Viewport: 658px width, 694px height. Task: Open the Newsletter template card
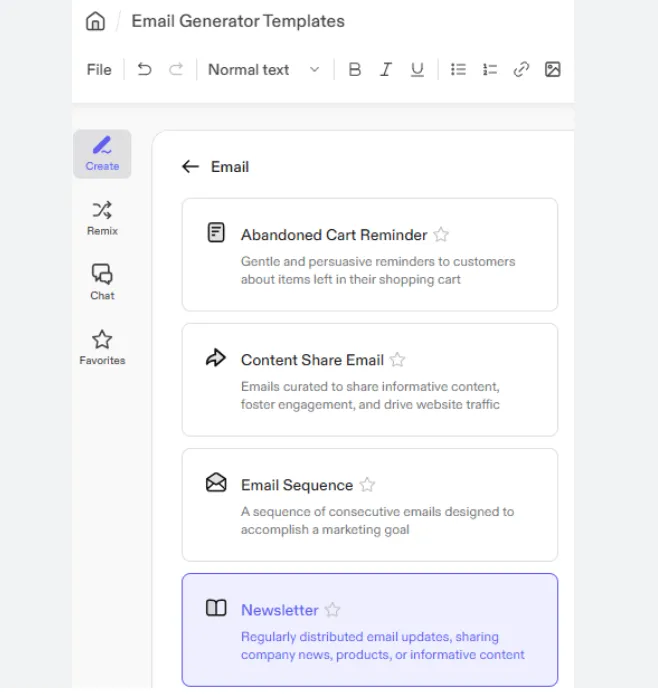(x=370, y=630)
